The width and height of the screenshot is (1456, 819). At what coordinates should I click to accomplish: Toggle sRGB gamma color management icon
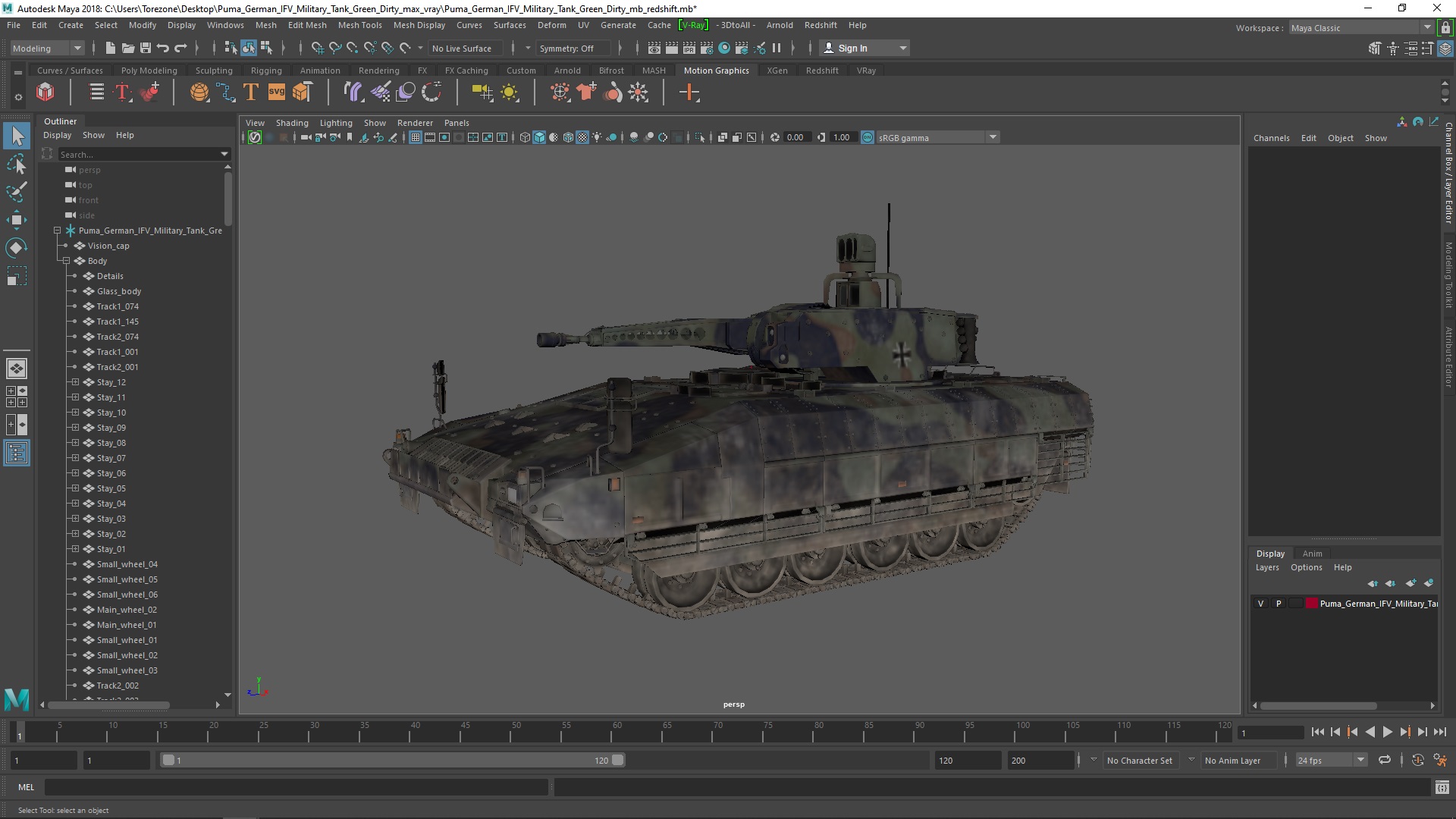(x=868, y=137)
